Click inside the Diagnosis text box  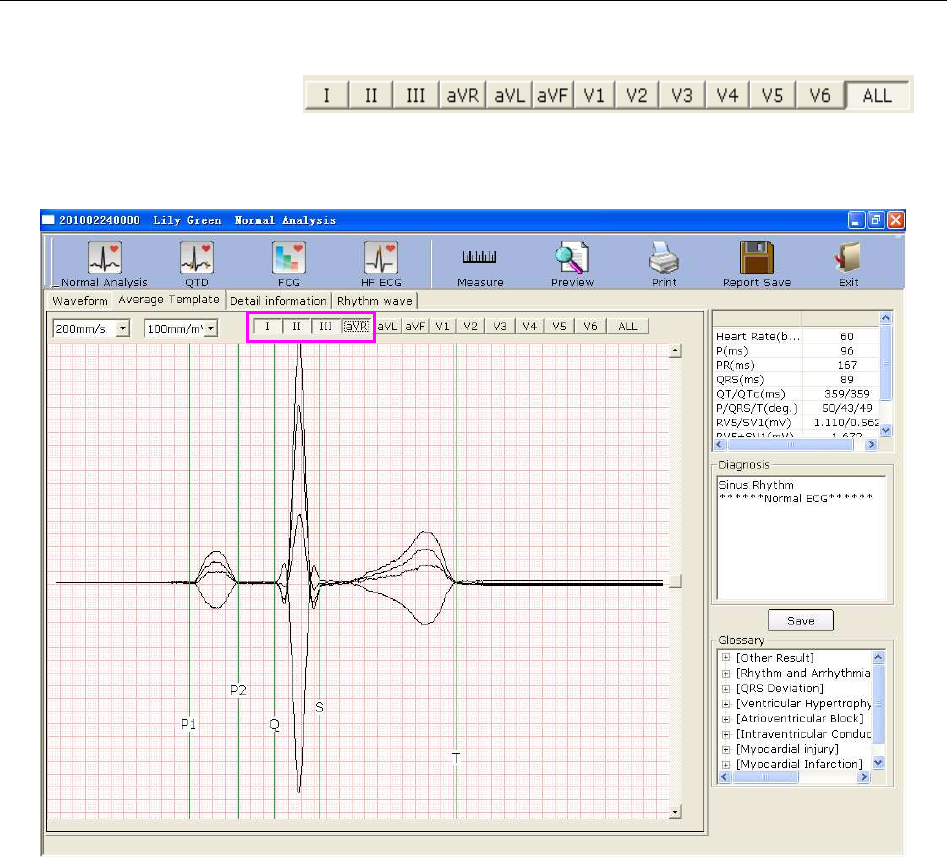[x=801, y=537]
